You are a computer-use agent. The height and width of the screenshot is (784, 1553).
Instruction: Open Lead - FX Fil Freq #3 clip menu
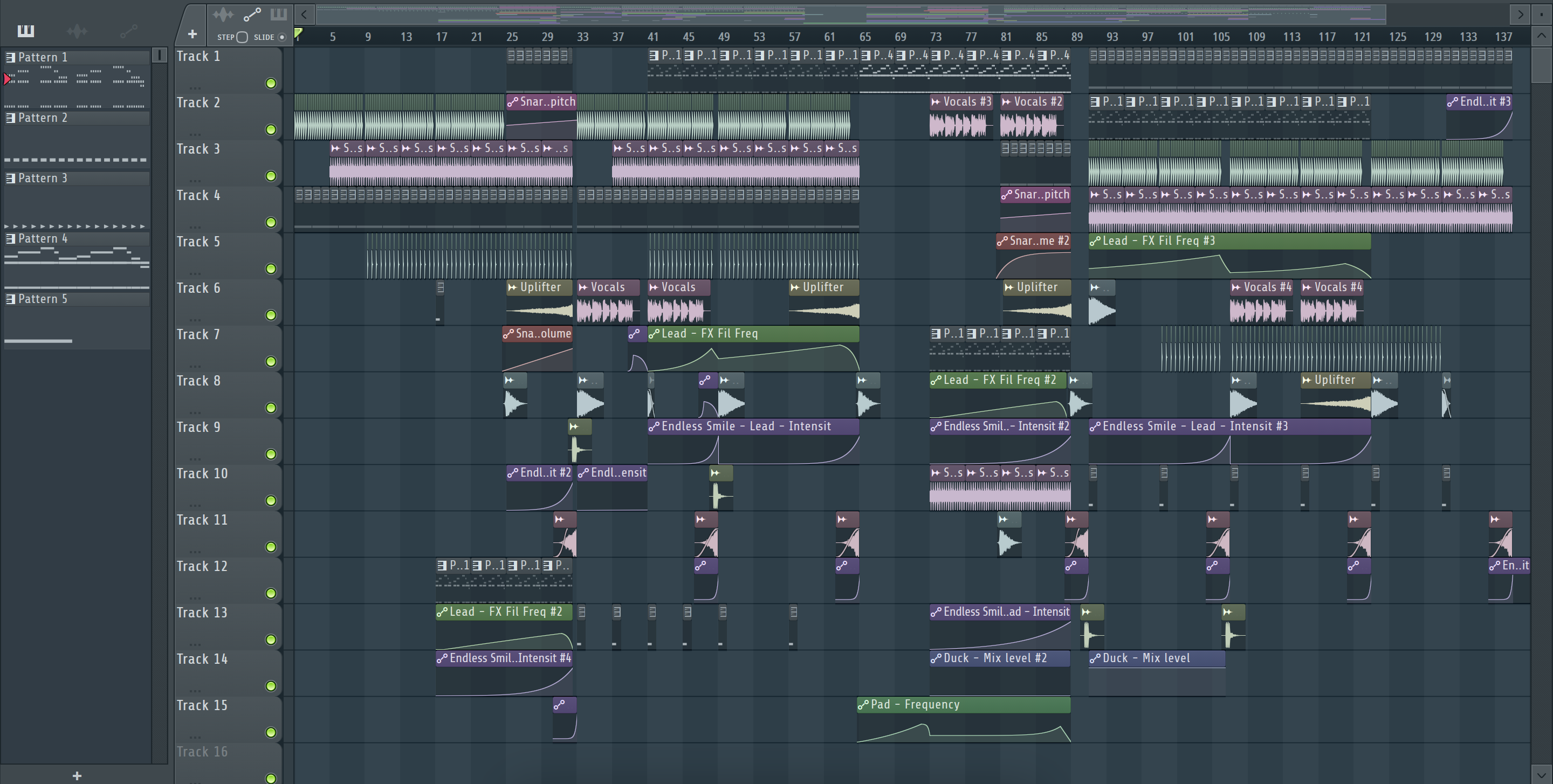coord(1095,241)
